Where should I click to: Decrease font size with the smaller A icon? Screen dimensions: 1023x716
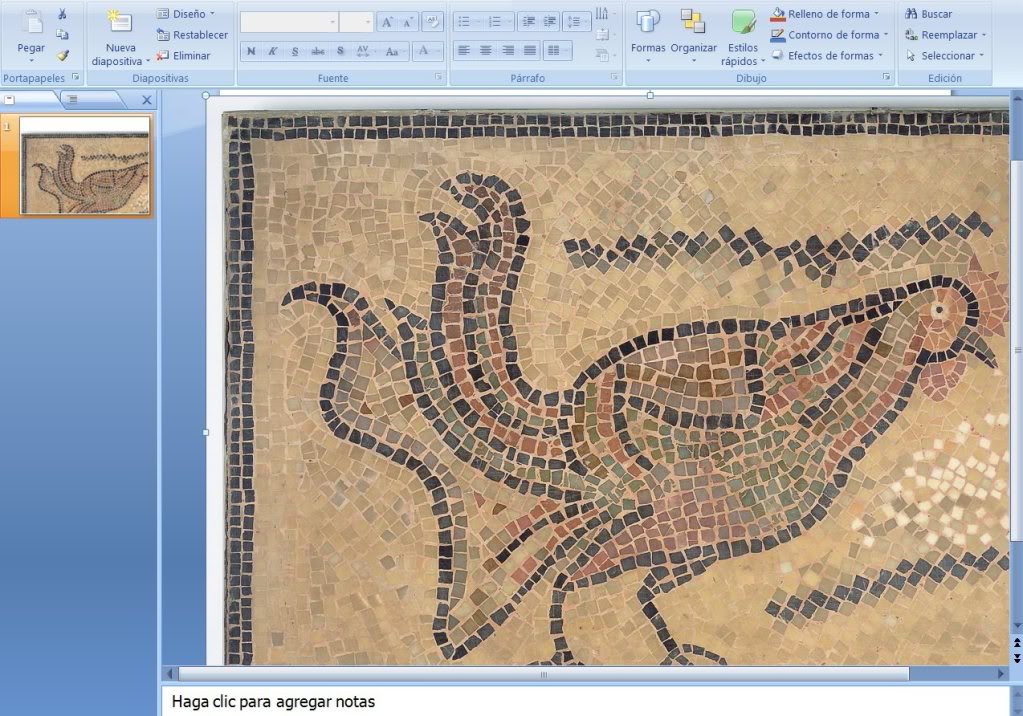[x=408, y=22]
